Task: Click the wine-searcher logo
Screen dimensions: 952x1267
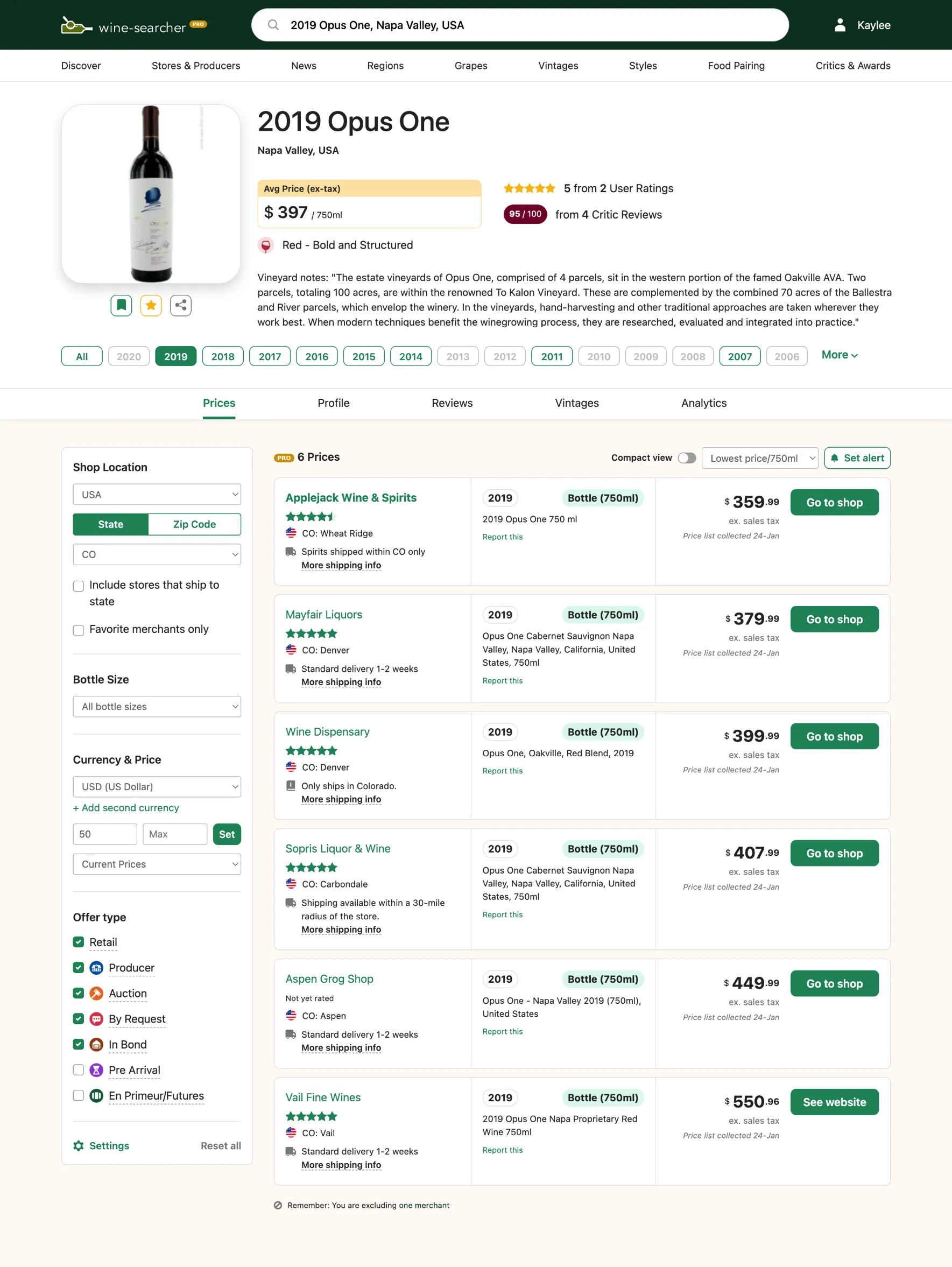Action: [x=134, y=25]
